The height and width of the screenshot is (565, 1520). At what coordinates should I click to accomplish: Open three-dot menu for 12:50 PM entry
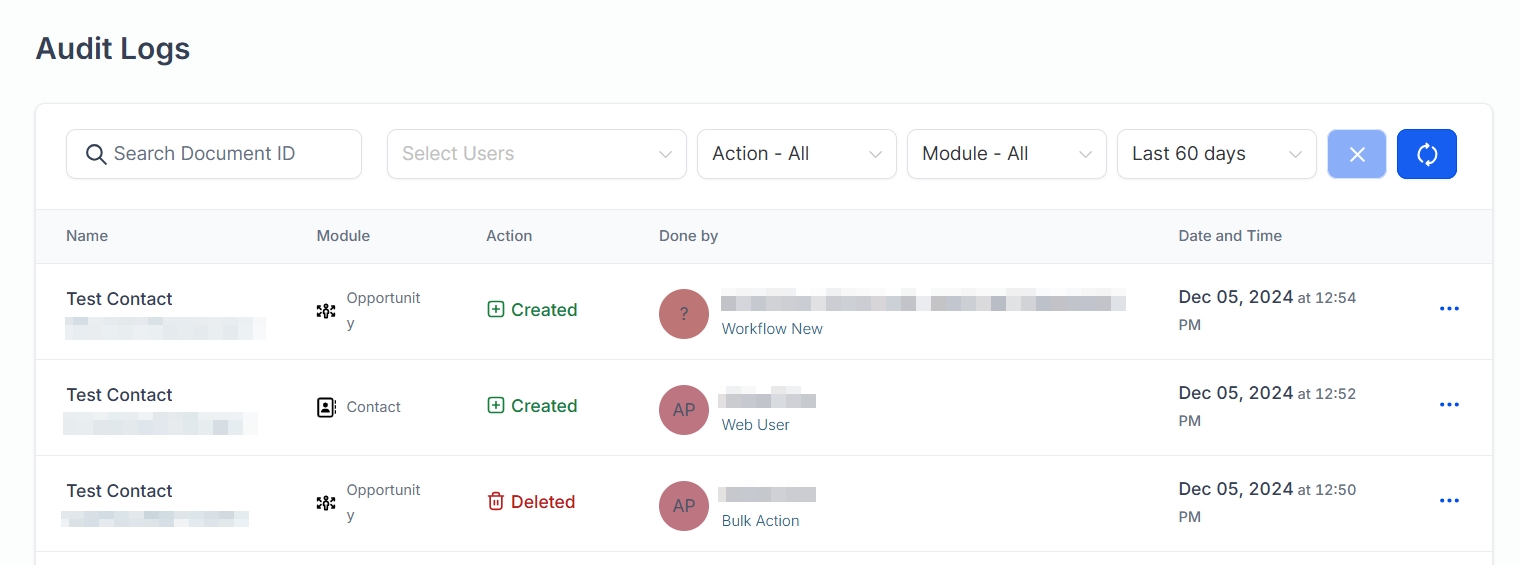1448,501
